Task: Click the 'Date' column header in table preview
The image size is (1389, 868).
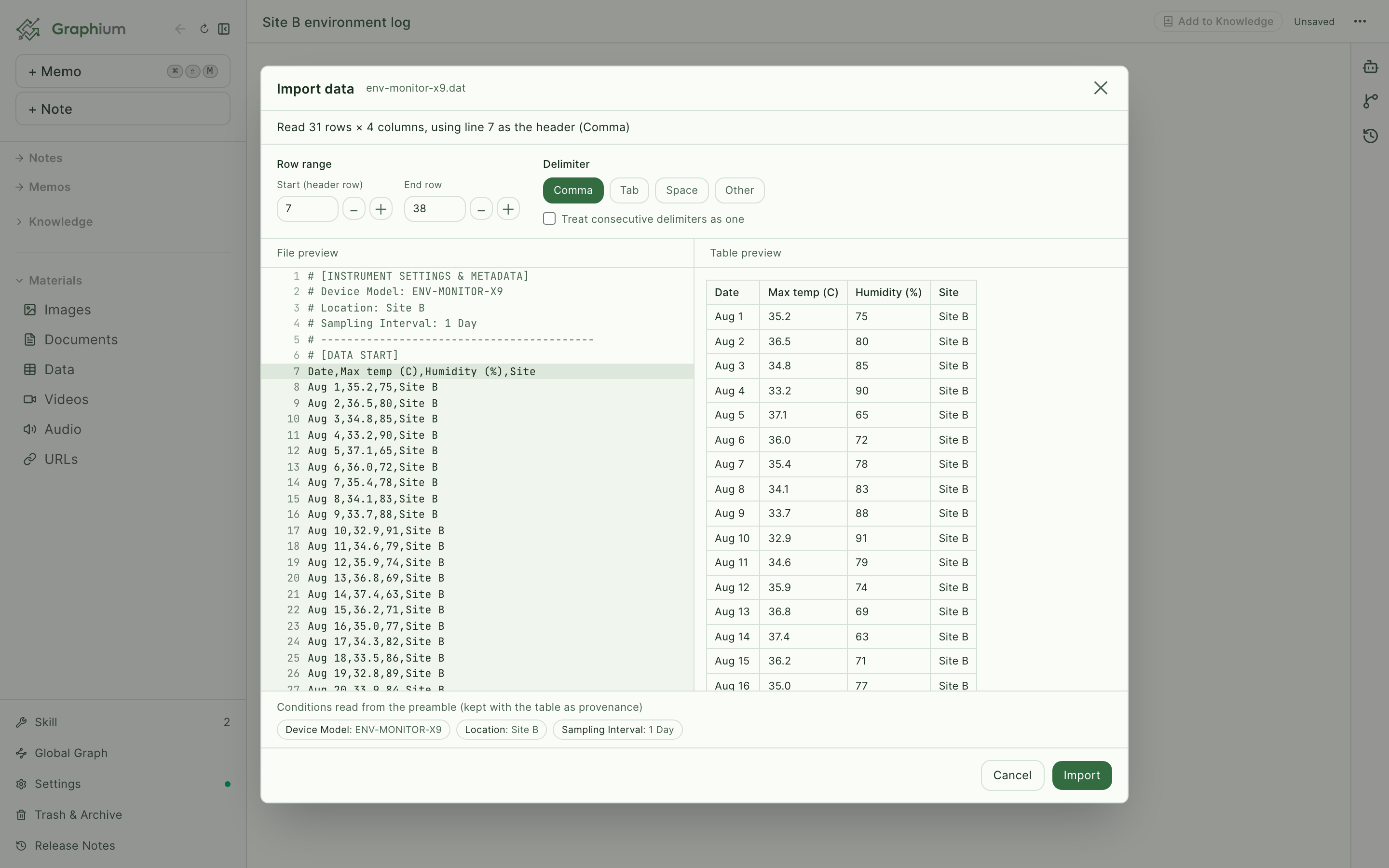Action: 733,293
